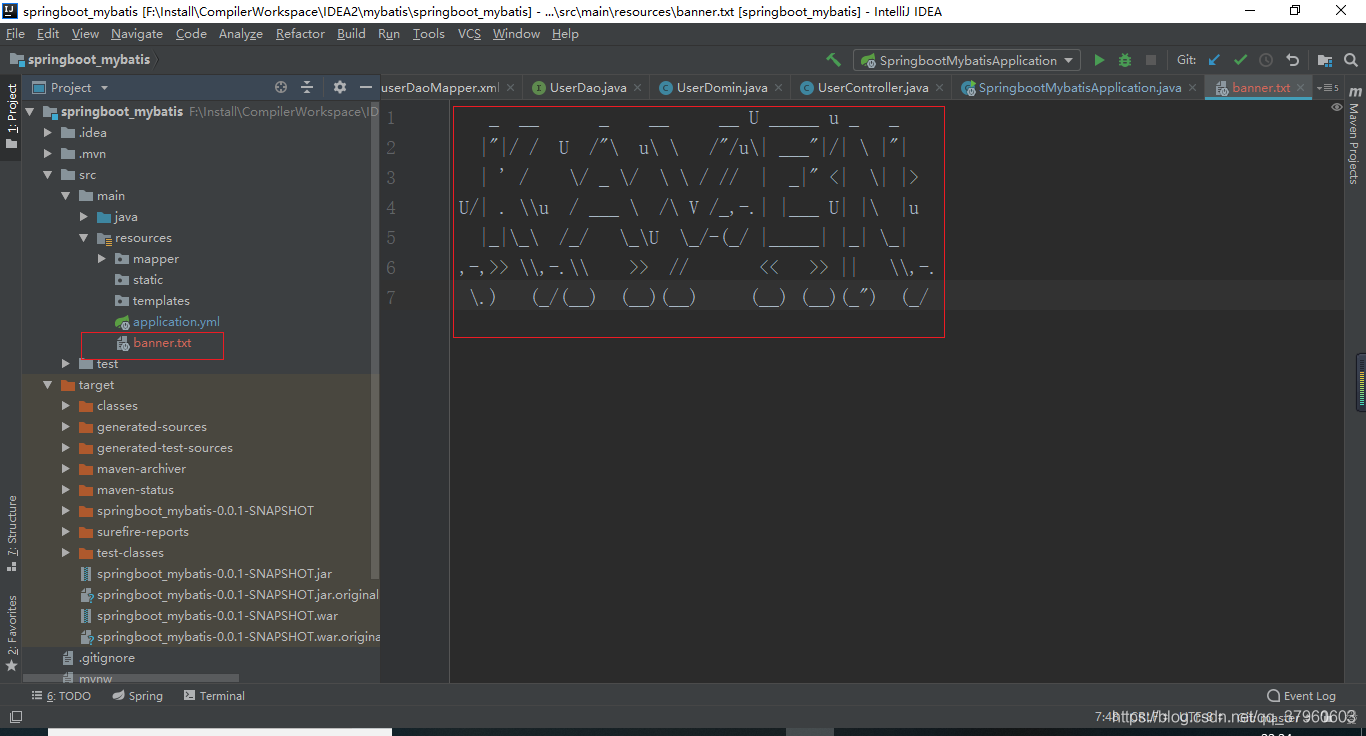Open the Refactor menu
Viewport: 1366px width, 736px height.
(300, 34)
